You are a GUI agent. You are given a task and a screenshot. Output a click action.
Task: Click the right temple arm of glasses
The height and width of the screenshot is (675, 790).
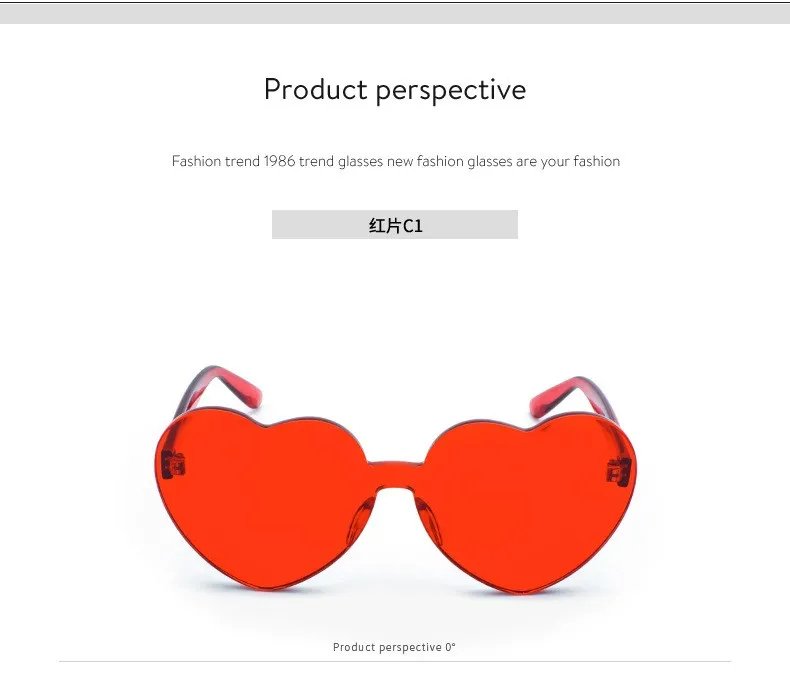point(574,398)
